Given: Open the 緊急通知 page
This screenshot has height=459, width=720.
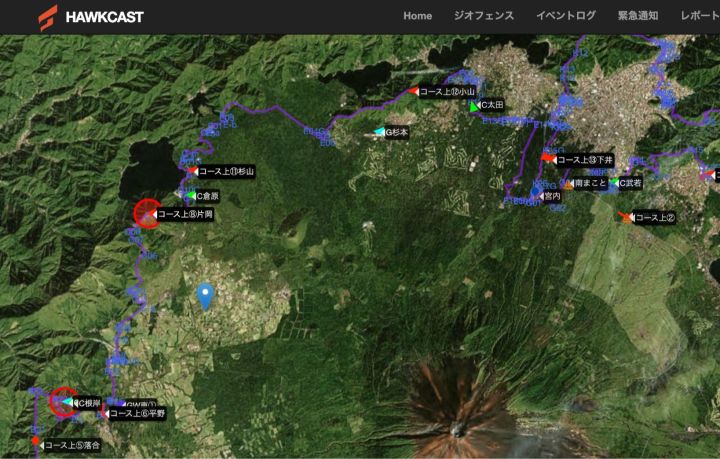Looking at the screenshot, I should click(637, 16).
